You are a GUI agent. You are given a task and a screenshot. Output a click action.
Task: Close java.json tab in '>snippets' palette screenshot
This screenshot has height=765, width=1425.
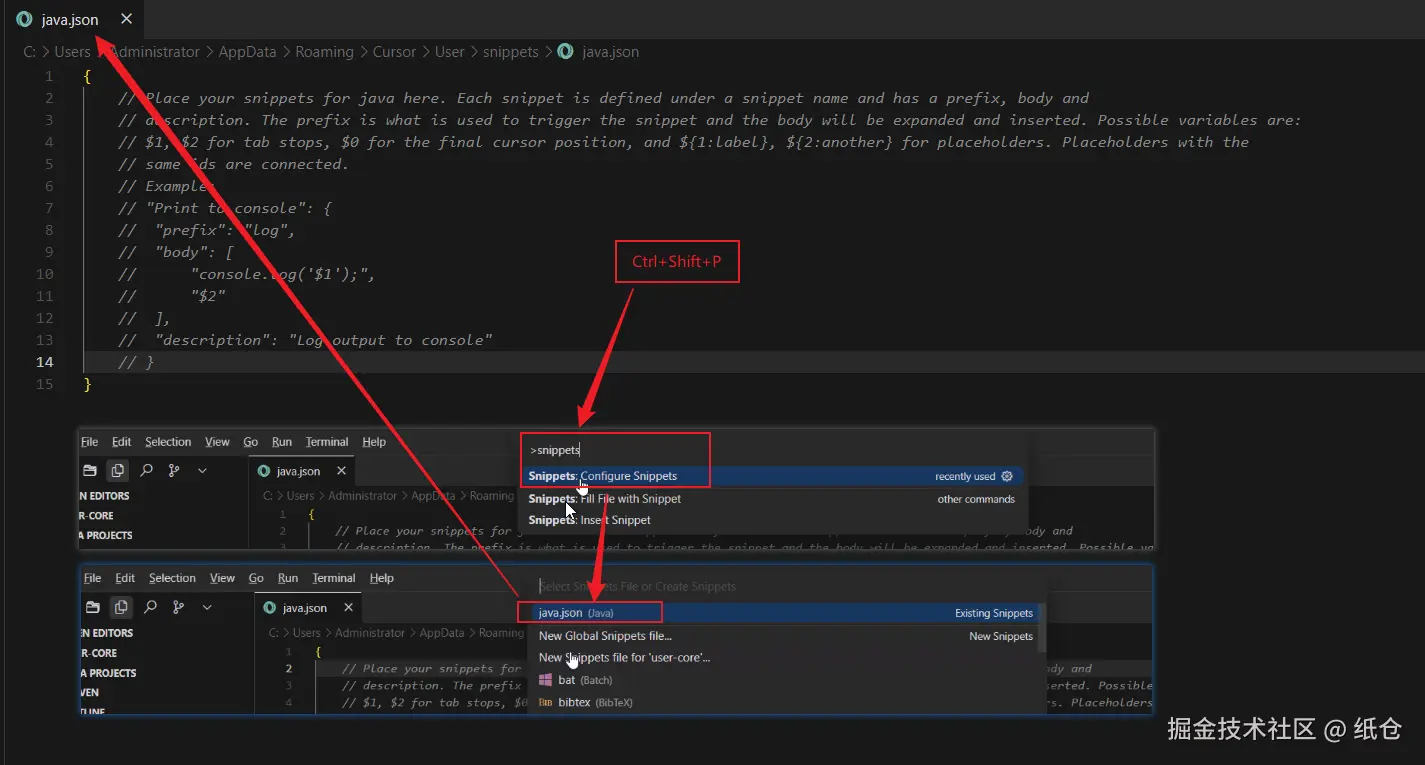point(341,471)
